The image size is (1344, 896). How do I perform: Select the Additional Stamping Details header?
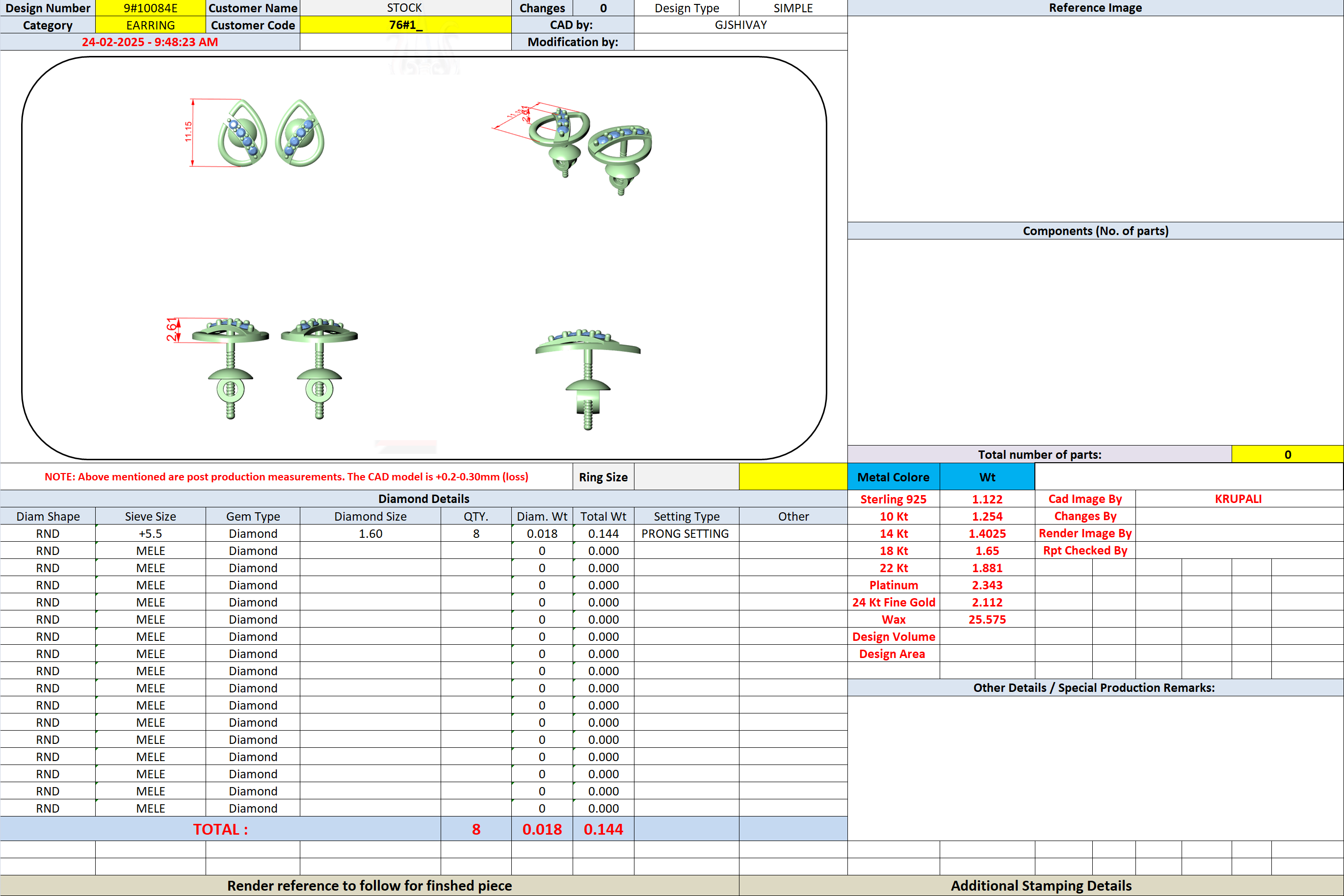pos(1041,885)
